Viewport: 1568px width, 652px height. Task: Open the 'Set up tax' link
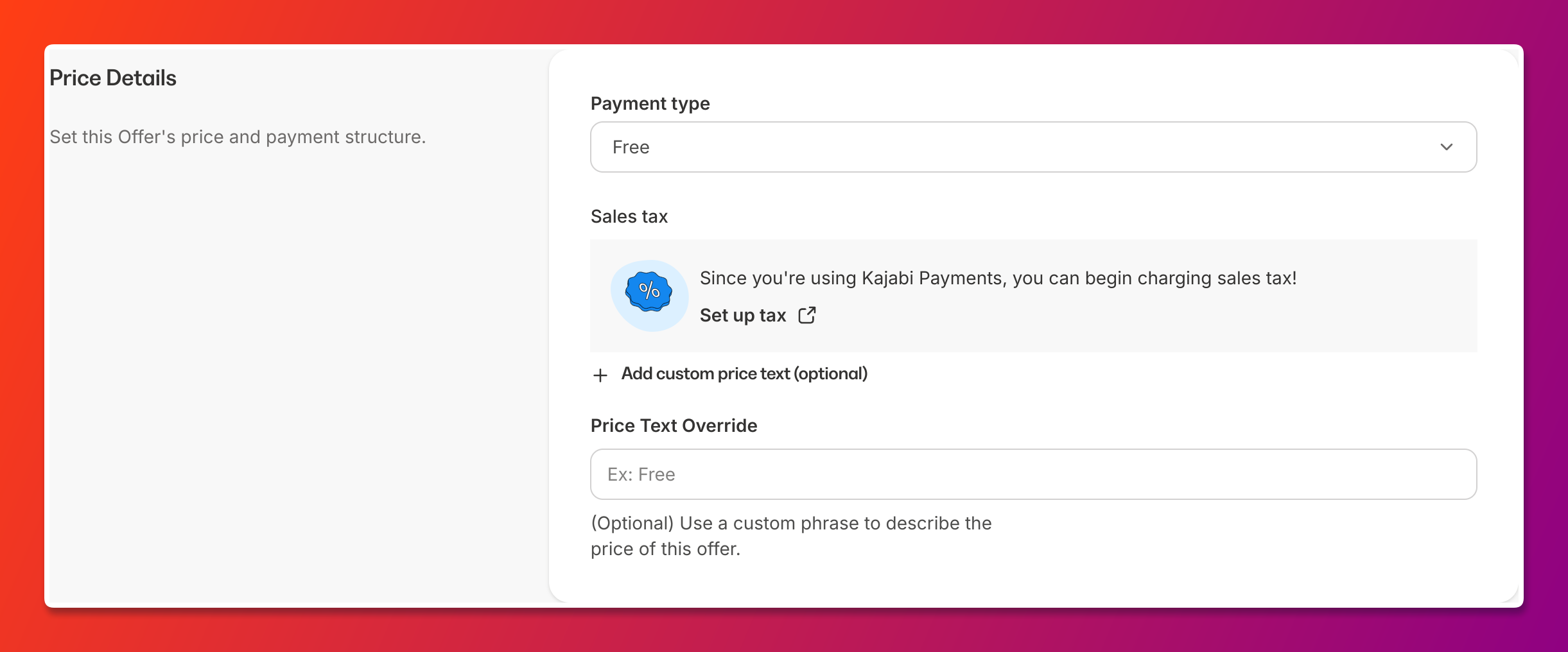tap(743, 315)
